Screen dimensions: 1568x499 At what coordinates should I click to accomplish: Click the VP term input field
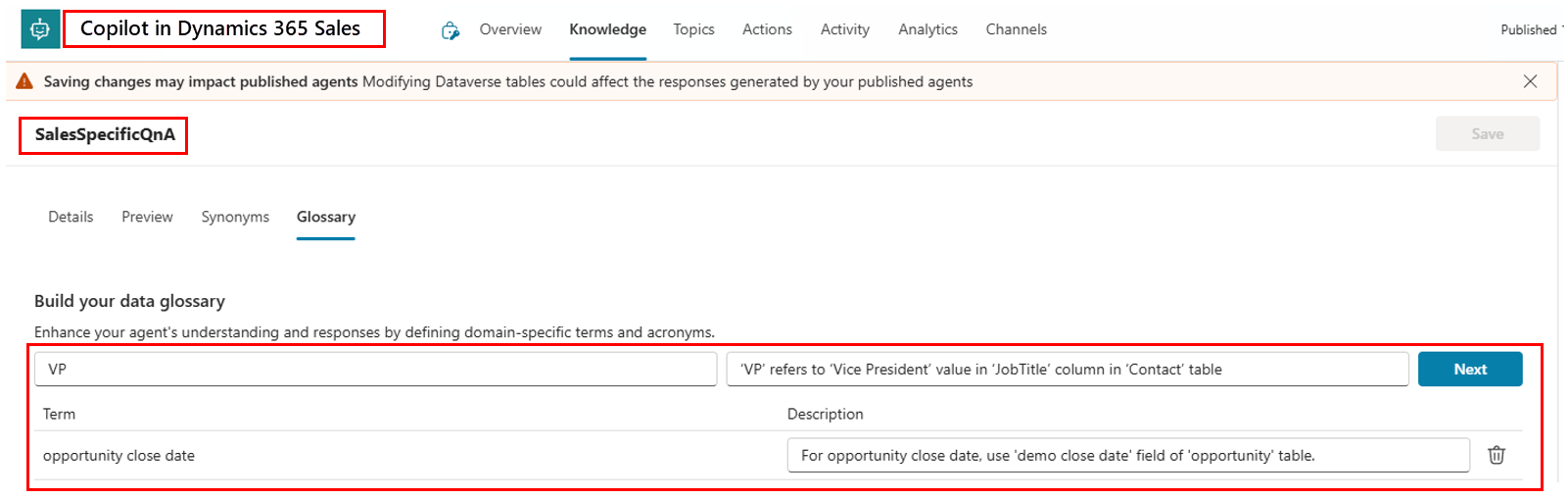pos(375,370)
